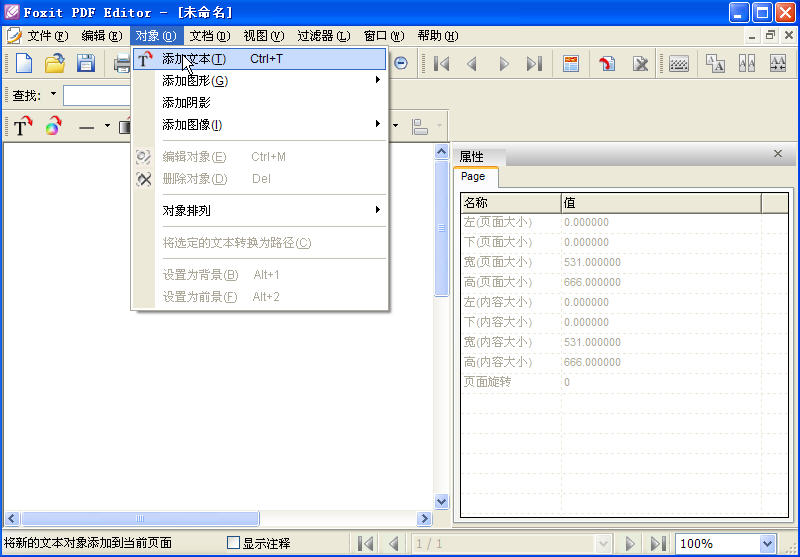
Task: Minimize the inner document window
Action: point(752,36)
